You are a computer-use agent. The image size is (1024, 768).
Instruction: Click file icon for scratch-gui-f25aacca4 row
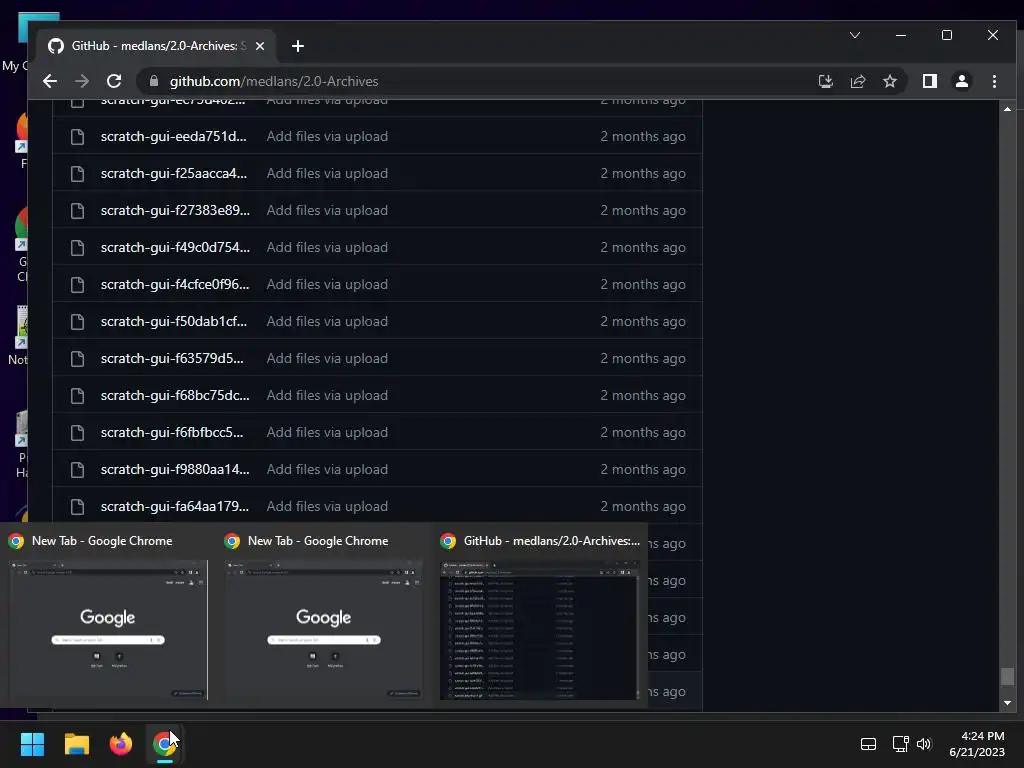coord(77,173)
